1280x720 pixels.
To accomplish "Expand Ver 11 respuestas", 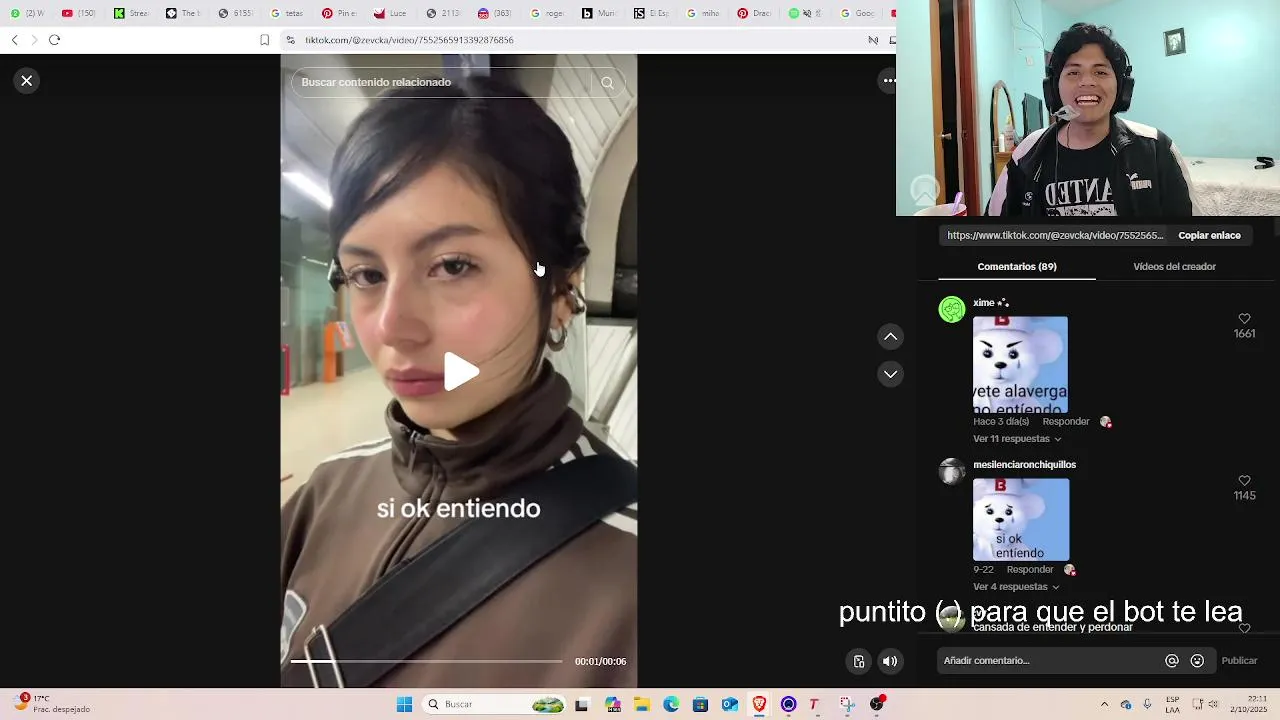I will pyautogui.click(x=1017, y=439).
